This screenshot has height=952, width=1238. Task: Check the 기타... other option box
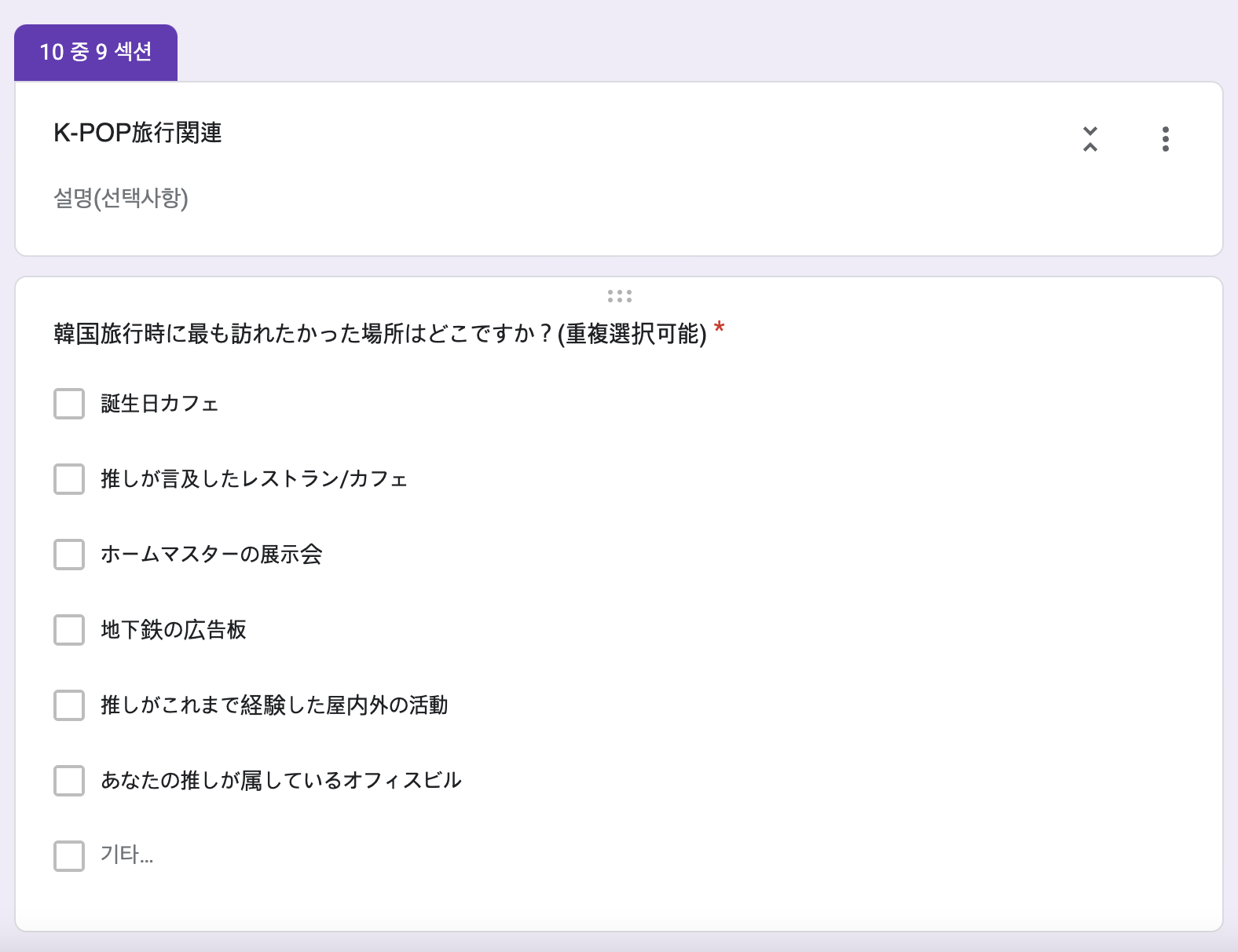[69, 856]
